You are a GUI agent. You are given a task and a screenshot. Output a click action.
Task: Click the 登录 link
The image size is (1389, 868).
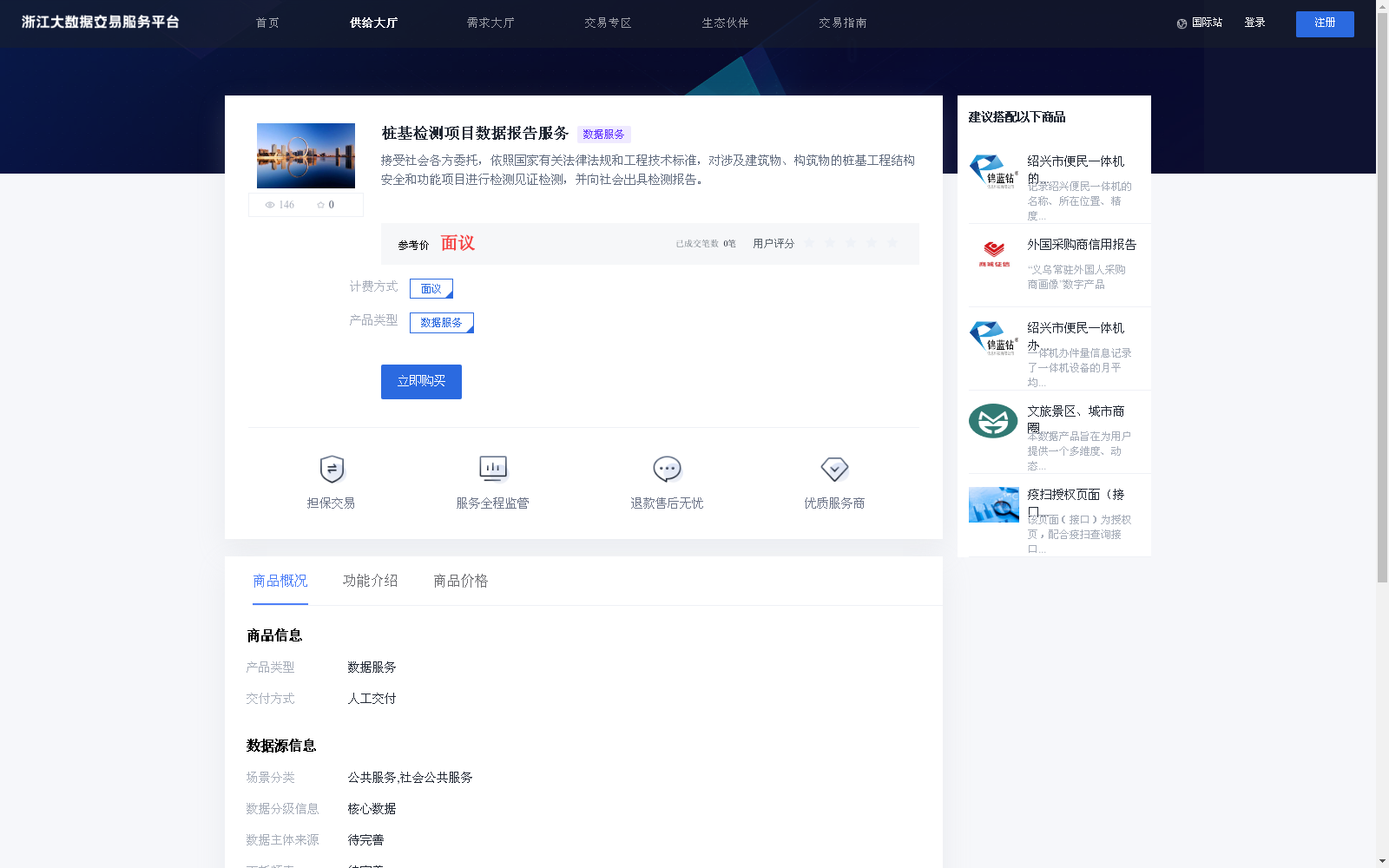1254,23
